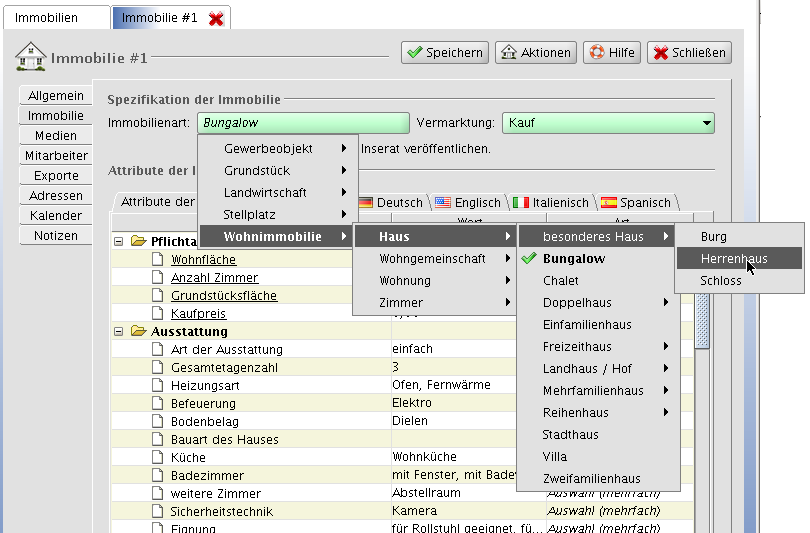The width and height of the screenshot is (810, 533).
Task: Click the document icon beside Kaufpreis
Action: (x=157, y=314)
